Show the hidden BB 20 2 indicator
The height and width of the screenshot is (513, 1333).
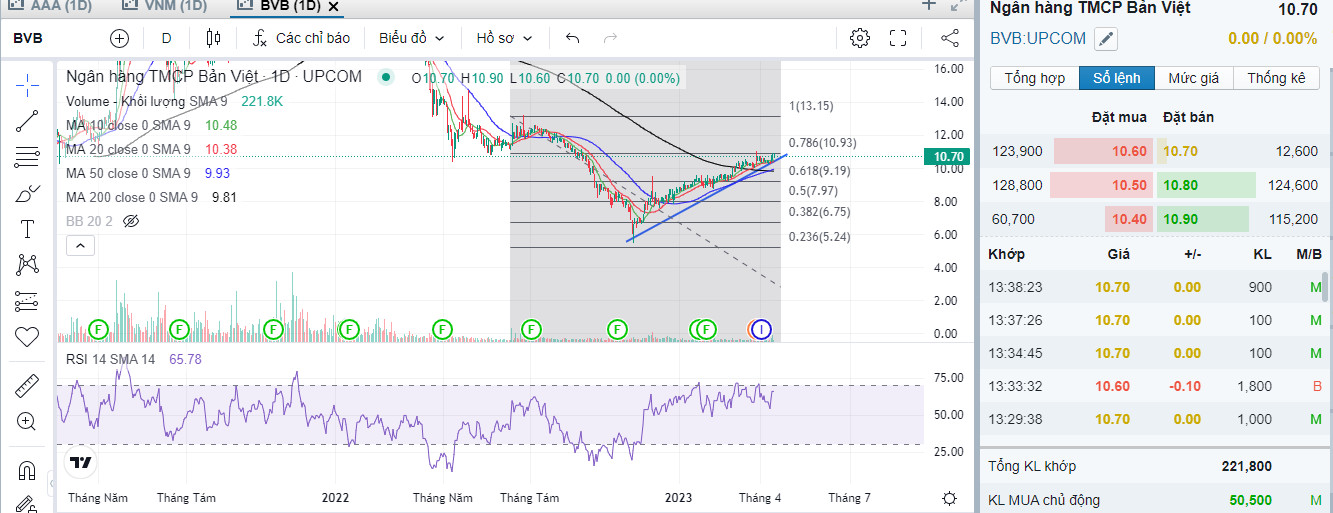[130, 220]
